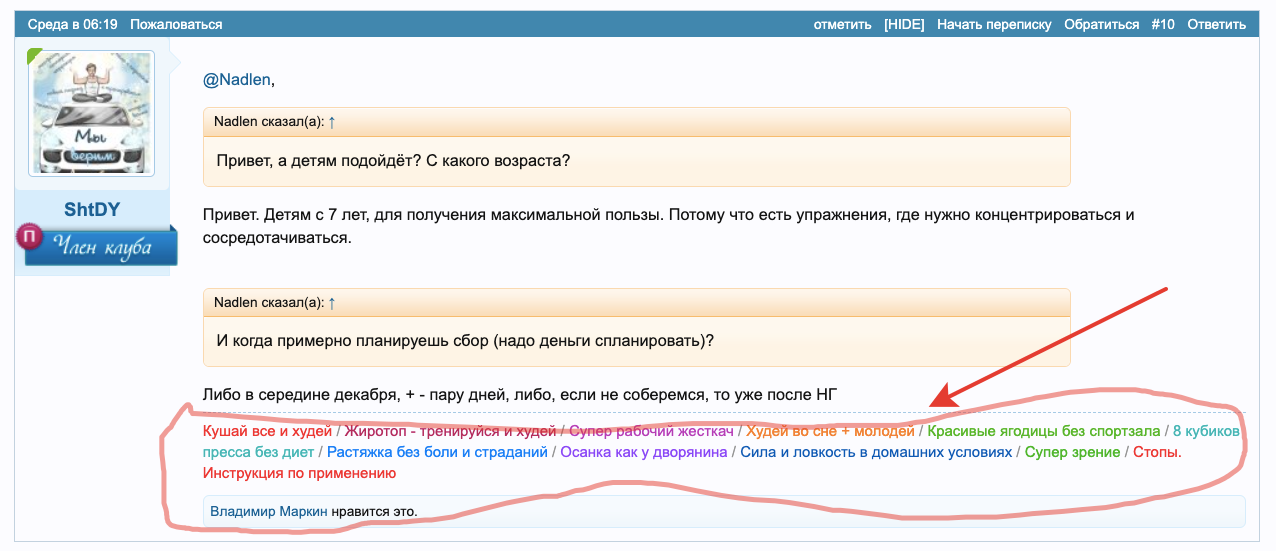Open the #10 post permalink
Image resolution: width=1276 pixels, height=554 pixels.
(x=1163, y=24)
